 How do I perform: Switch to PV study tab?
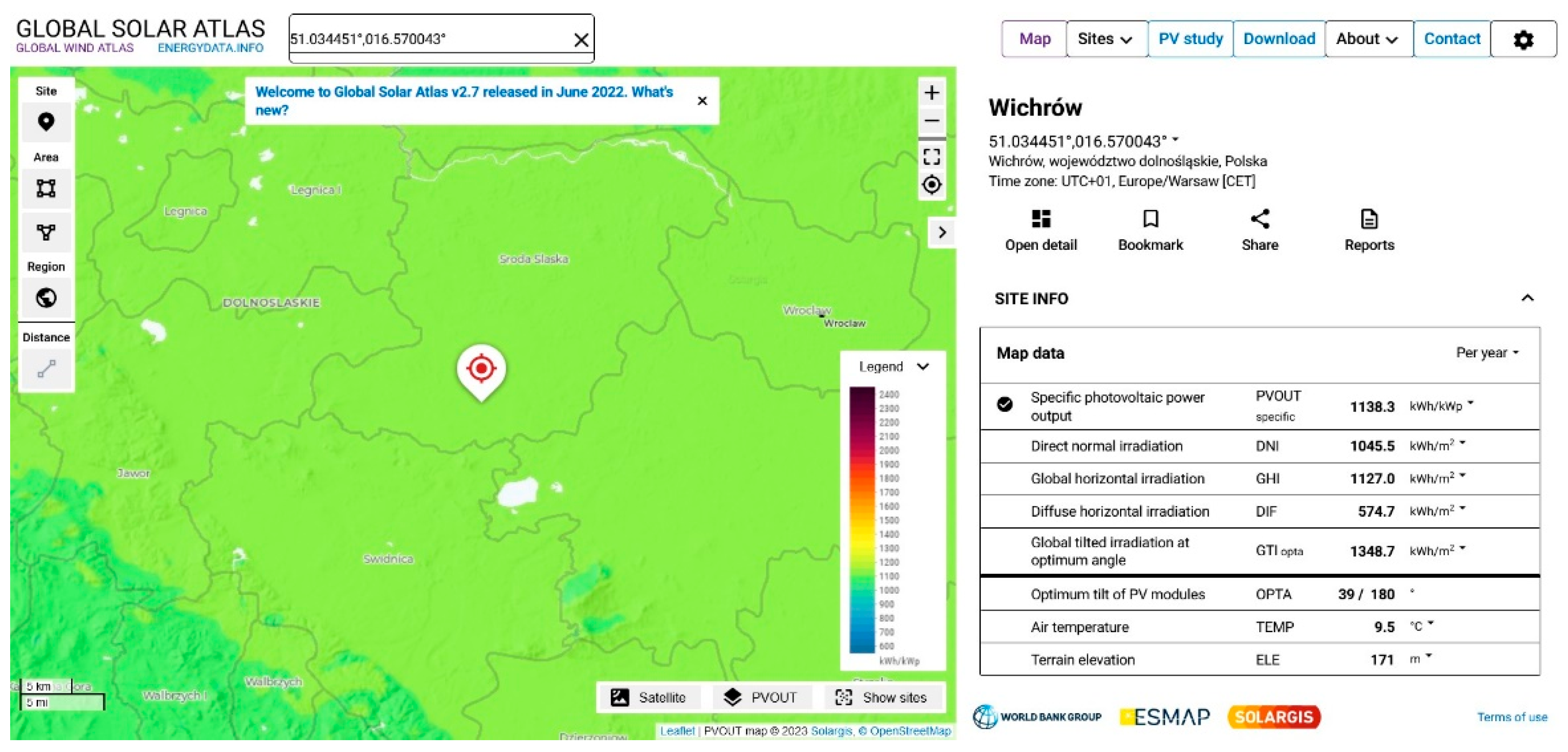coord(1190,39)
